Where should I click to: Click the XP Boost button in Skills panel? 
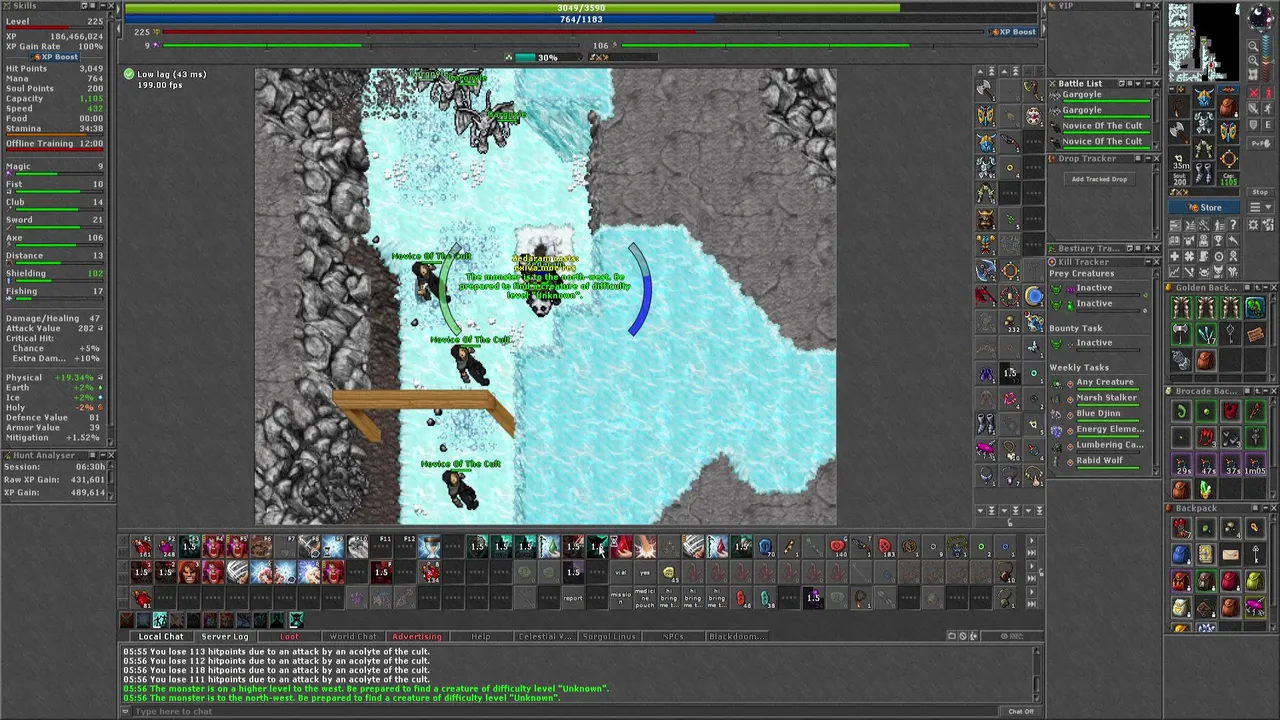(x=55, y=57)
